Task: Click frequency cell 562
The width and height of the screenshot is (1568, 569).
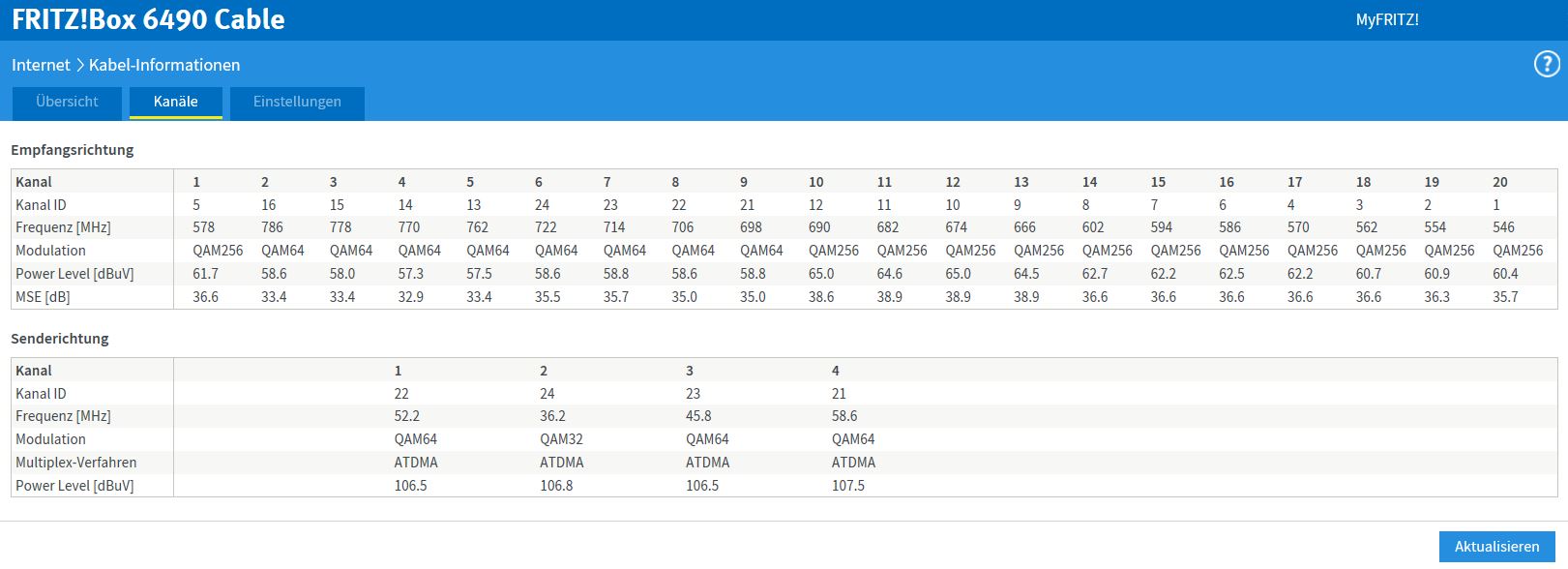Action: pyautogui.click(x=1367, y=227)
